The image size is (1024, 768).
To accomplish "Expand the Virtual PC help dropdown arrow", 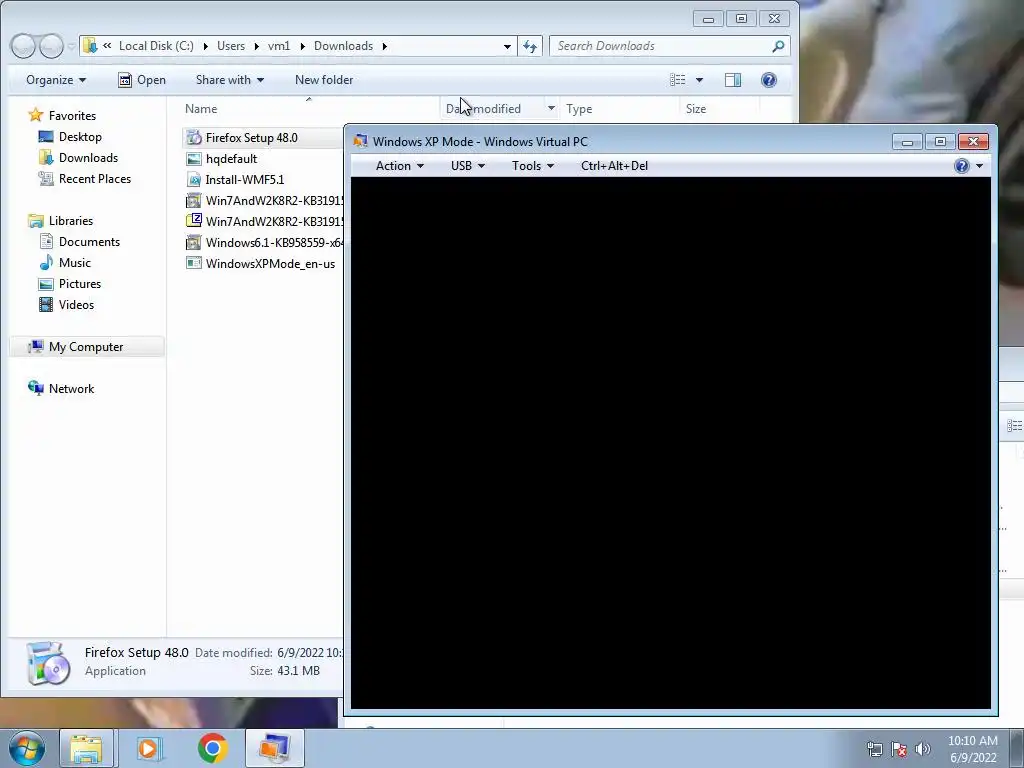I will click(x=979, y=166).
